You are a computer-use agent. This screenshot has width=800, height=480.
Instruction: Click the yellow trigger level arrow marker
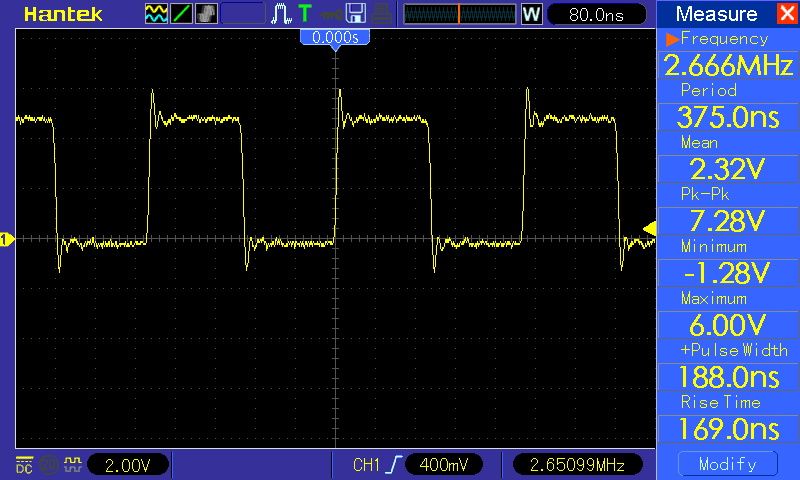tap(649, 228)
